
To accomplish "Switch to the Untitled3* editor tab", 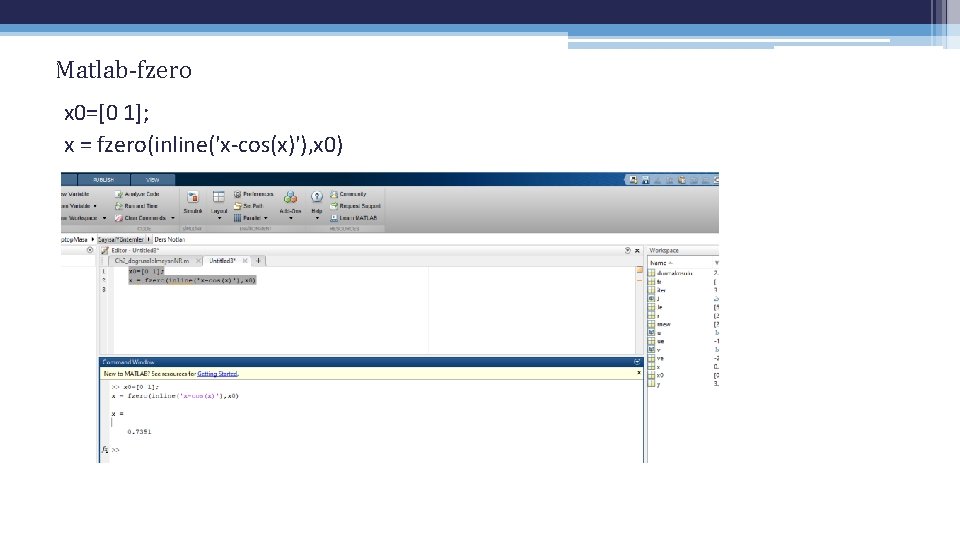I will (222, 261).
